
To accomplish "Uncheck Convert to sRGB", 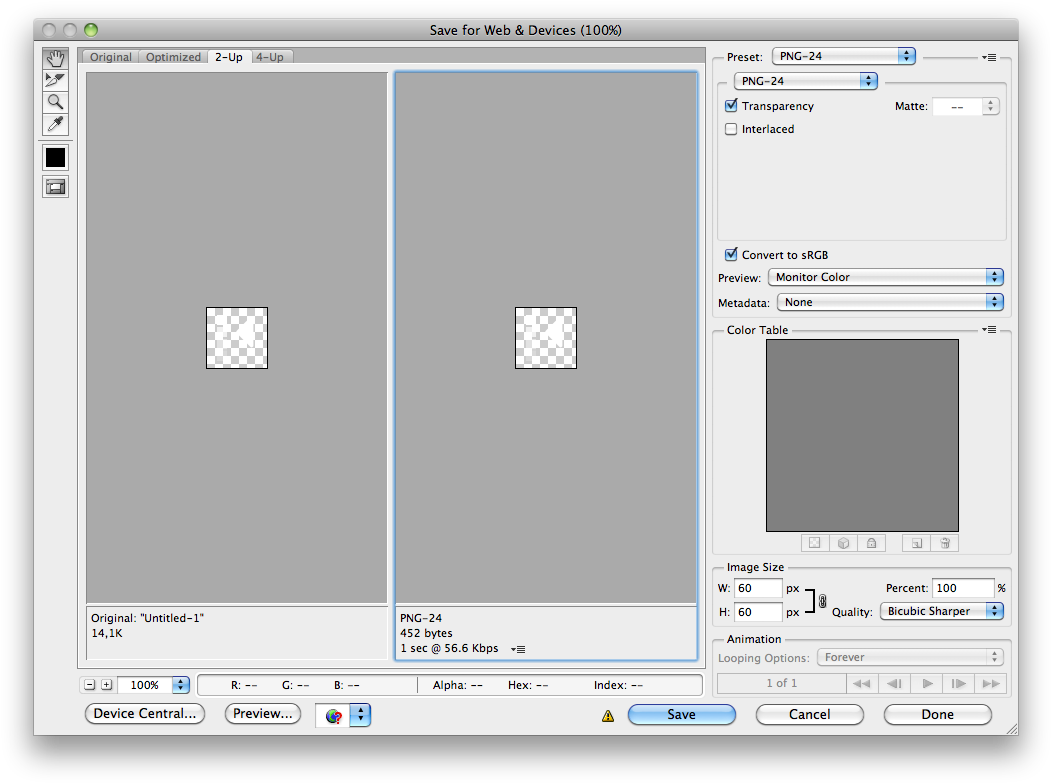I will pyautogui.click(x=731, y=254).
